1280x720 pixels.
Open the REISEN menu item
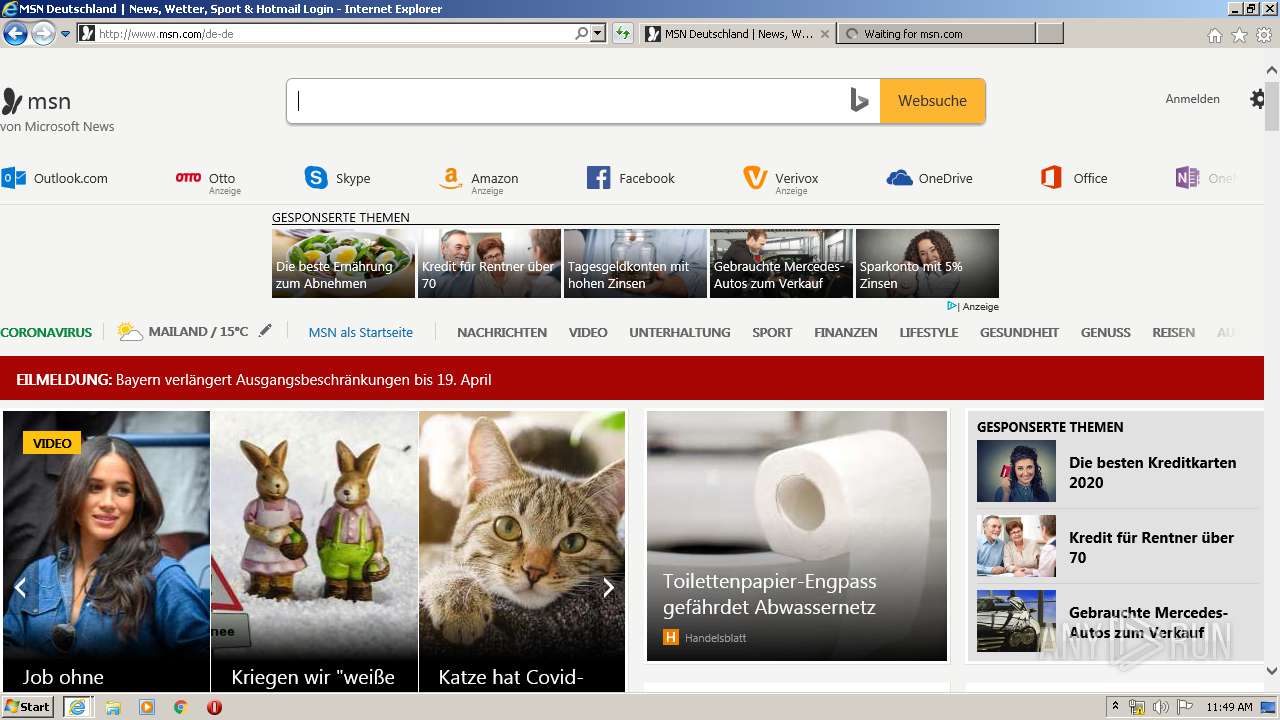[1174, 332]
